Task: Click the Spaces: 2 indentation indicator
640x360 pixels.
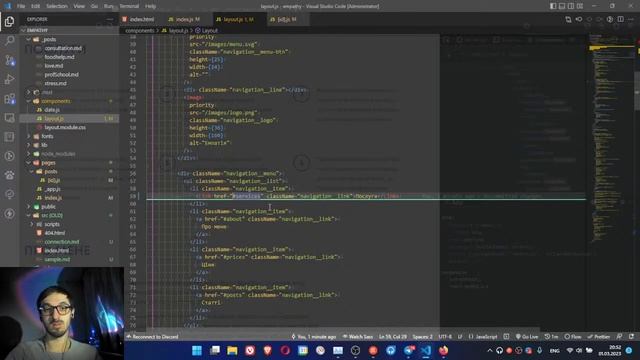Action: pyautogui.click(x=422, y=337)
